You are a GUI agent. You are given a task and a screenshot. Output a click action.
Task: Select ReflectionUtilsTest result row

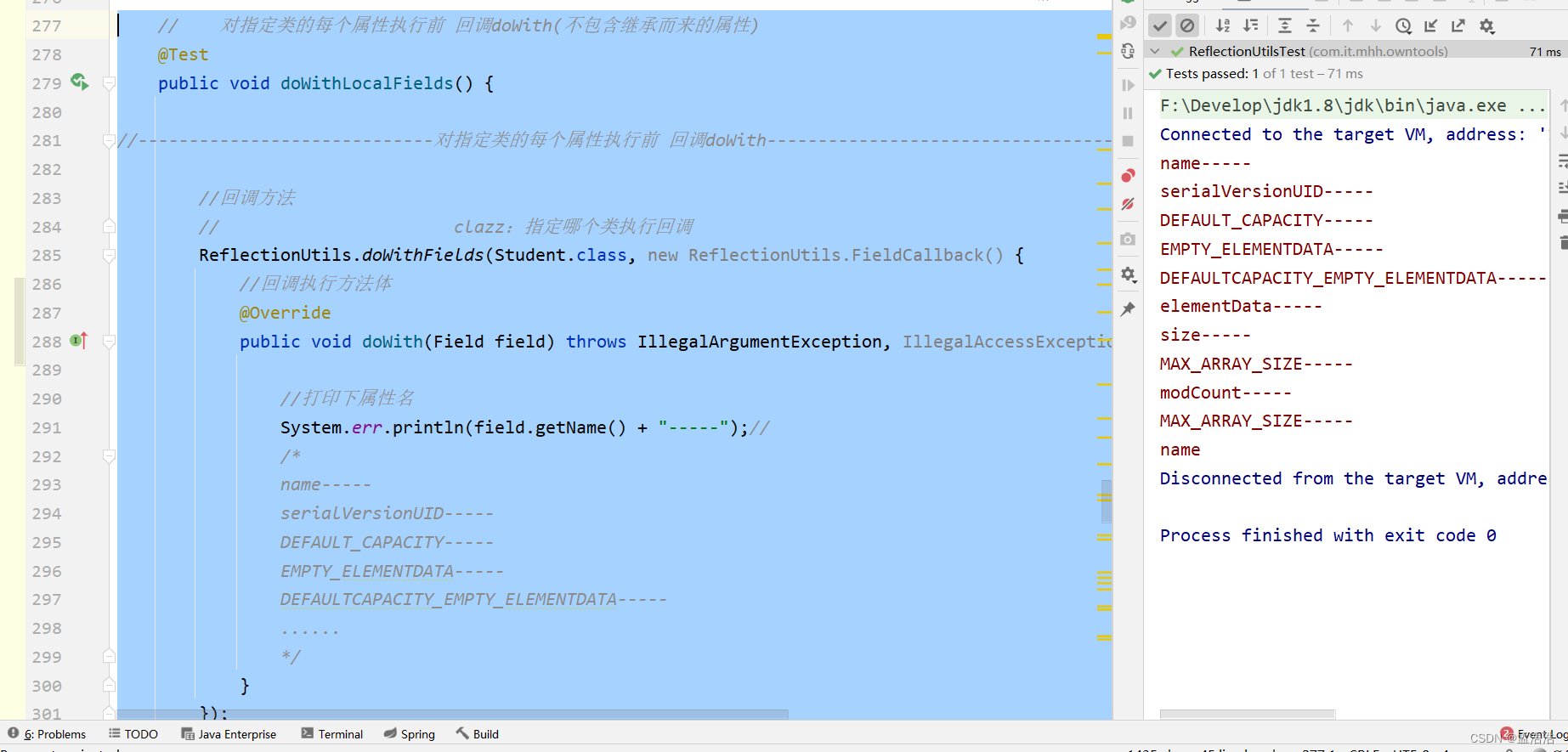point(1356,51)
